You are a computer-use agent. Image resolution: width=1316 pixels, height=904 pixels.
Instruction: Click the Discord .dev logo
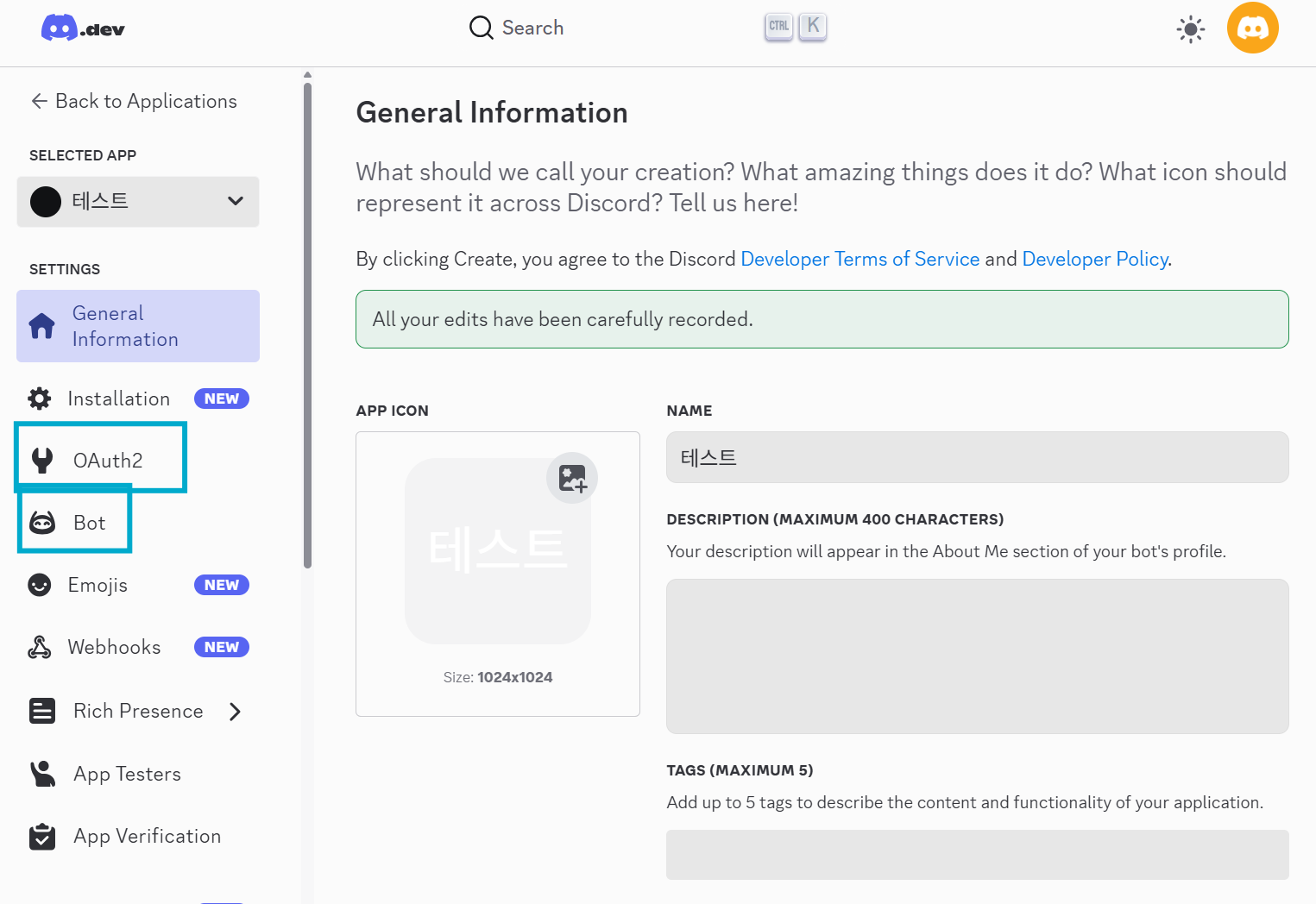point(83,28)
